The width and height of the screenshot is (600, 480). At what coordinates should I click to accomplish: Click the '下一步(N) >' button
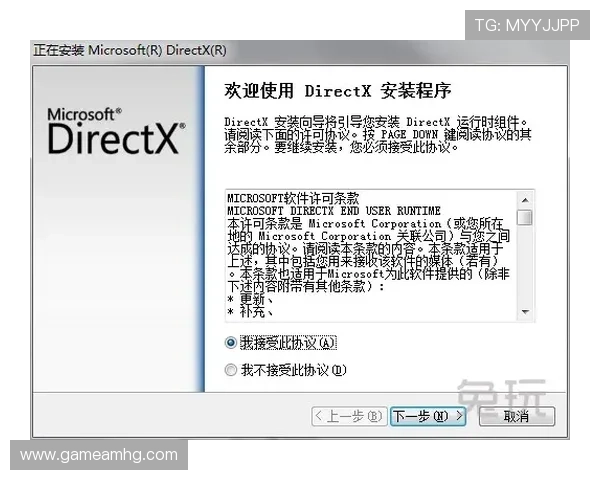pos(428,416)
